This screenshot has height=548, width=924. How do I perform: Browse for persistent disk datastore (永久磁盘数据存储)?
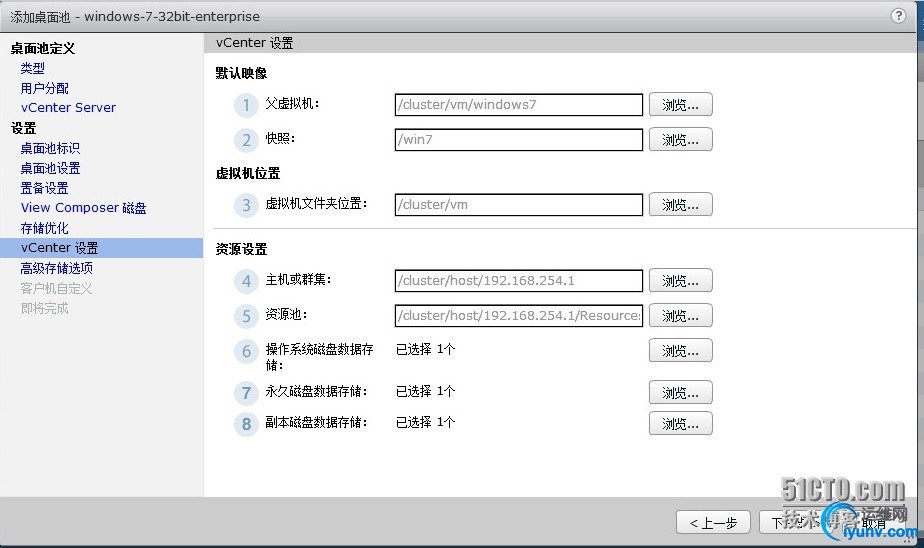coord(681,392)
